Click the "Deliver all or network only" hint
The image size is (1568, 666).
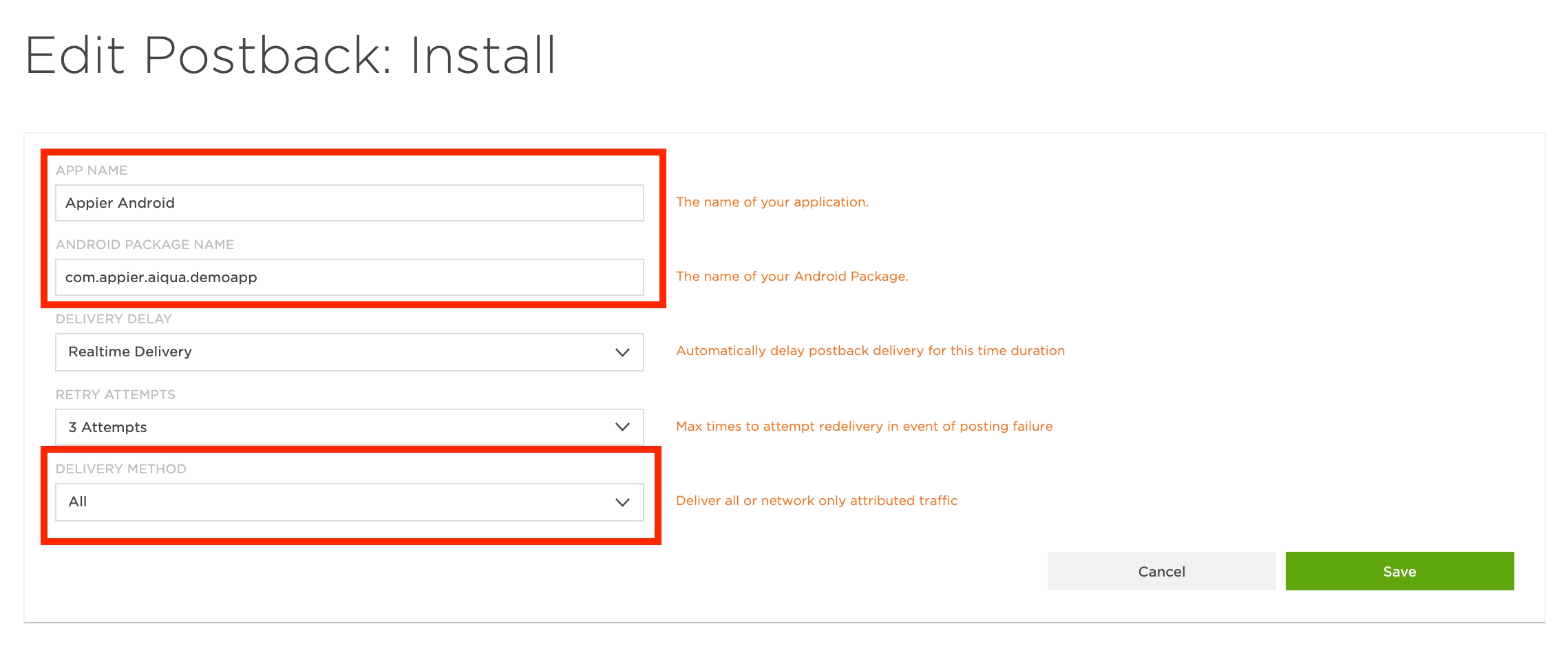click(x=816, y=500)
